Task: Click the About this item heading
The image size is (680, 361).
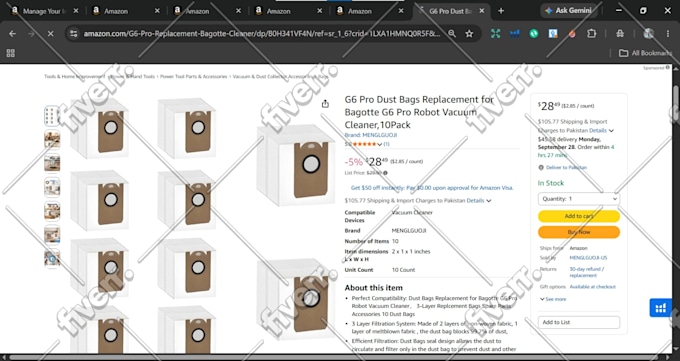Action: coord(373,288)
